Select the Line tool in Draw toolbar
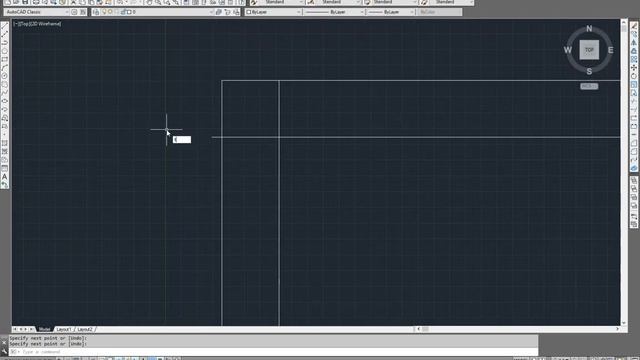 pos(4,26)
